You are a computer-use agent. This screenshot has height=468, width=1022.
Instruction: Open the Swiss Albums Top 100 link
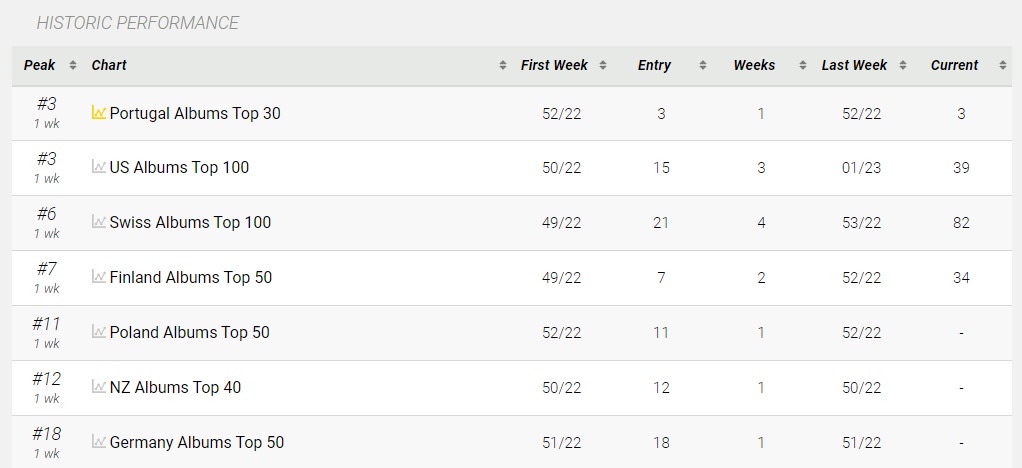tap(190, 222)
